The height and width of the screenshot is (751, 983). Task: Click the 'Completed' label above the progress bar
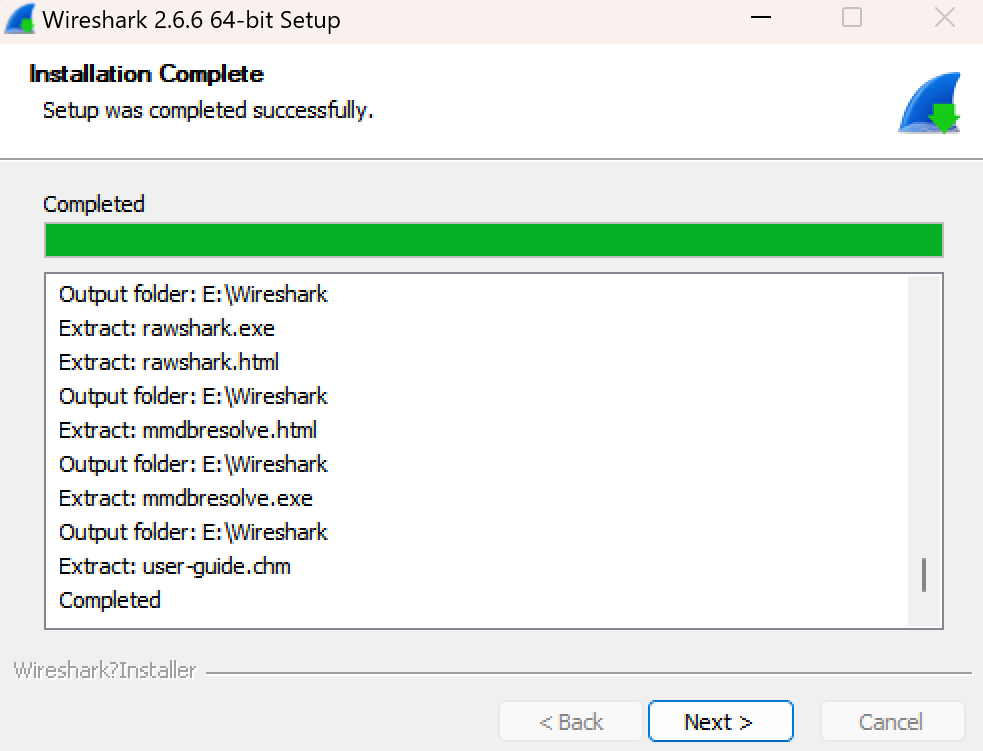94,204
